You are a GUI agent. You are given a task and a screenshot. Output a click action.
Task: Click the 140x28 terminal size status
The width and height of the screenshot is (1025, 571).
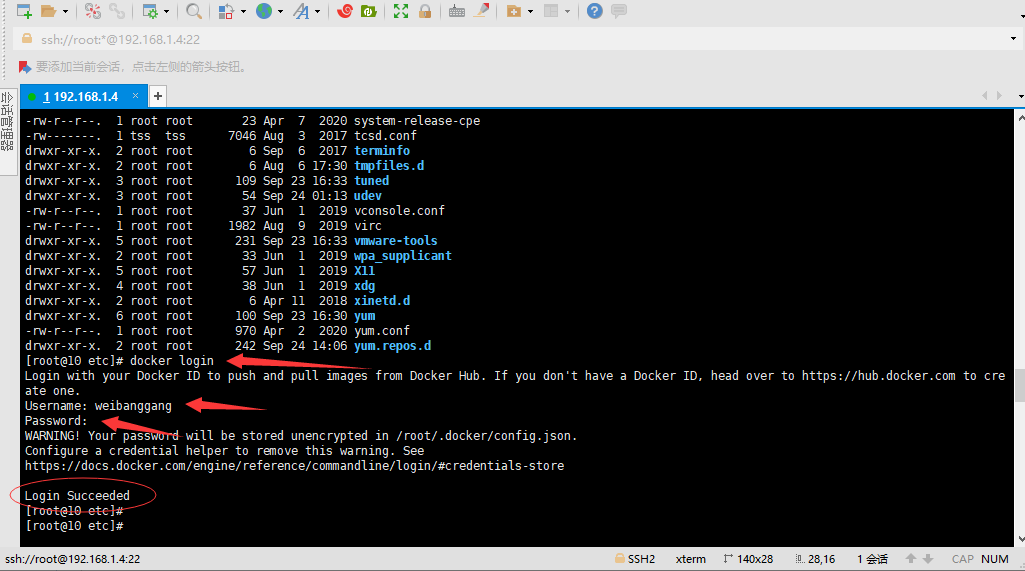coord(748,559)
